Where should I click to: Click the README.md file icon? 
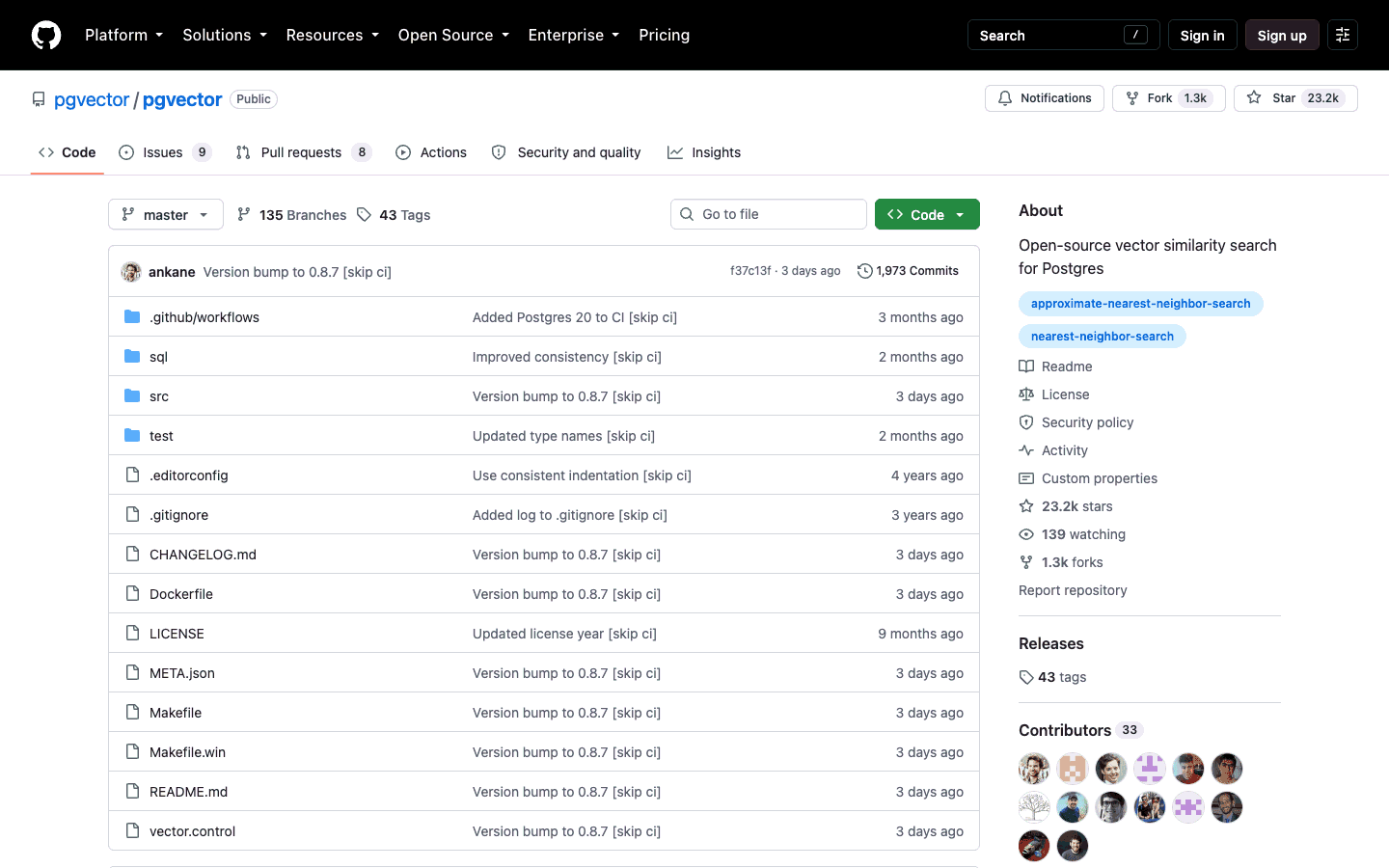point(132,792)
